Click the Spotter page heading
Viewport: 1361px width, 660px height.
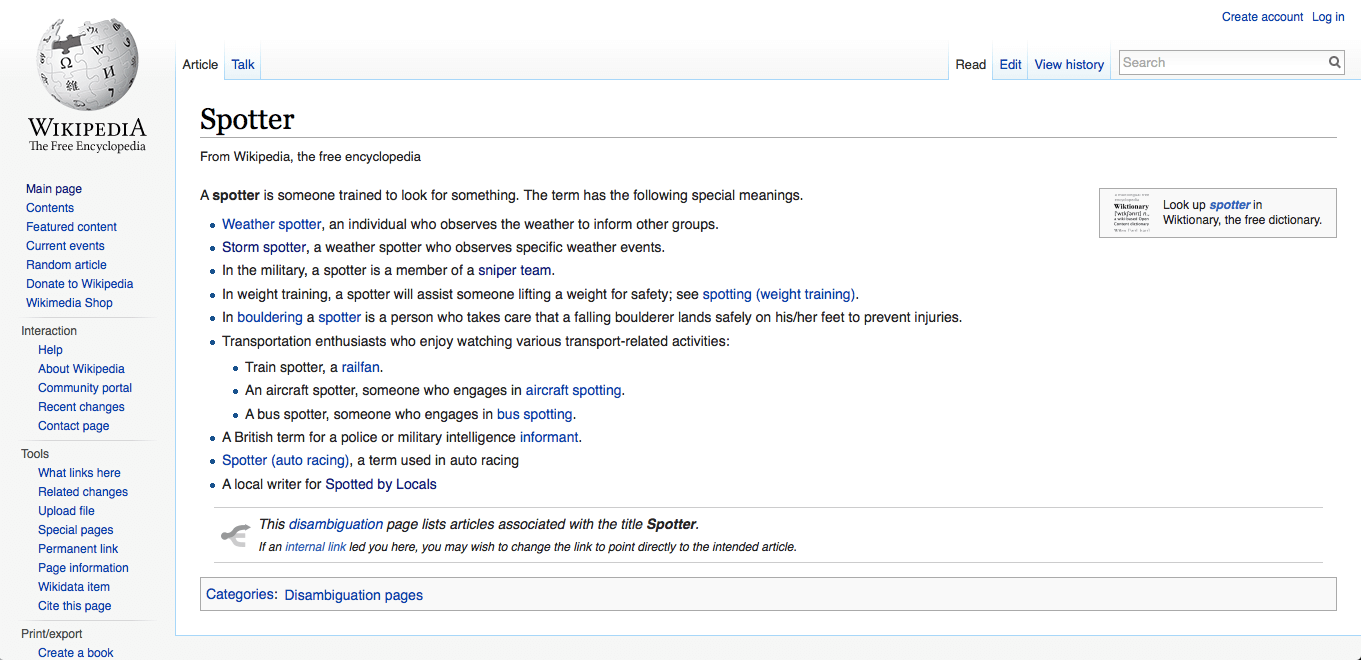click(x=247, y=119)
